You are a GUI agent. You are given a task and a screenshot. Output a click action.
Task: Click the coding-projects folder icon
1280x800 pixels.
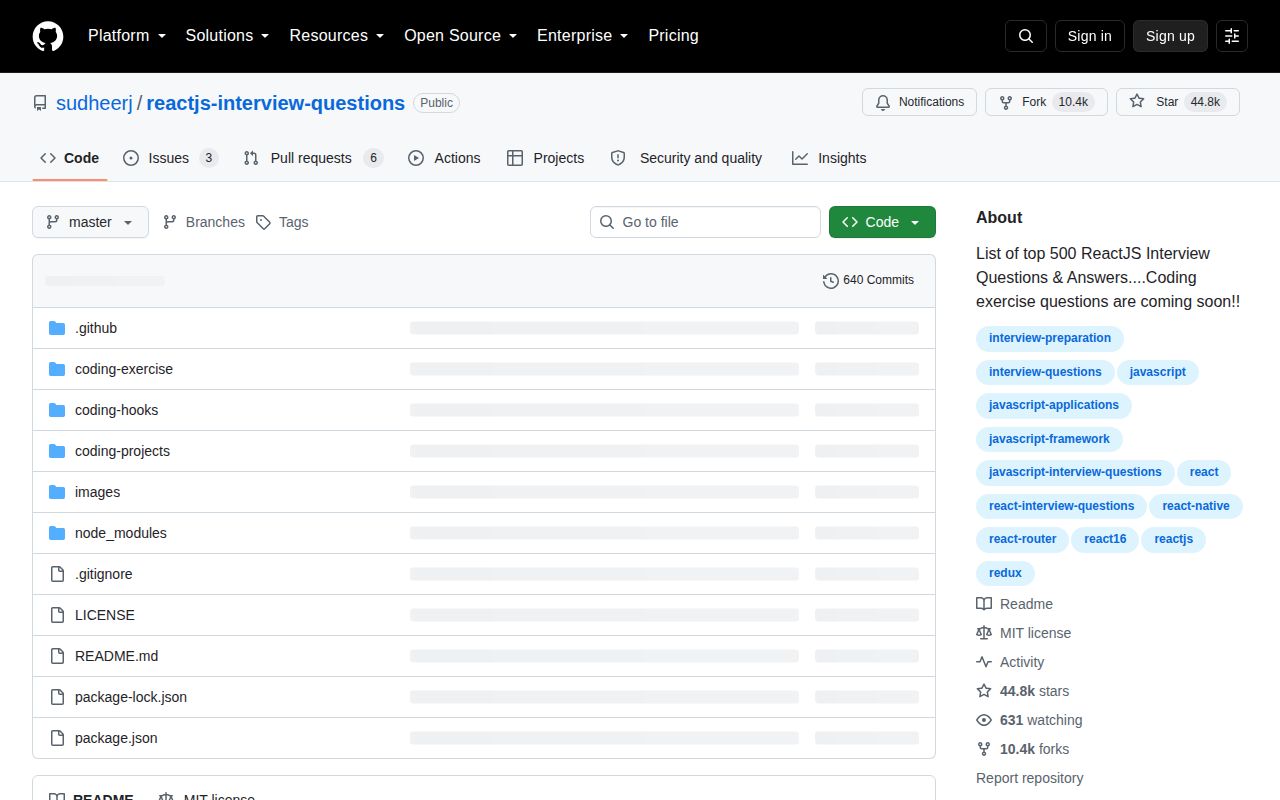(x=57, y=451)
